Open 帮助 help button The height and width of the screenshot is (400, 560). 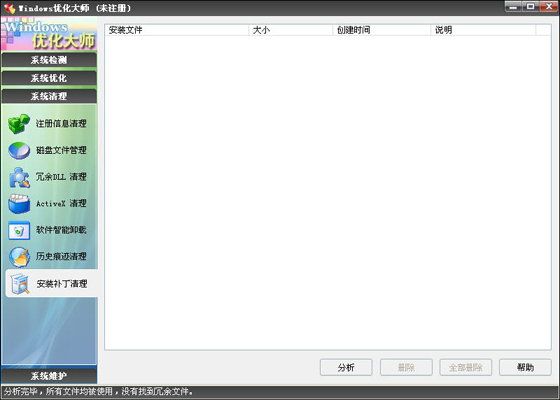tap(525, 367)
